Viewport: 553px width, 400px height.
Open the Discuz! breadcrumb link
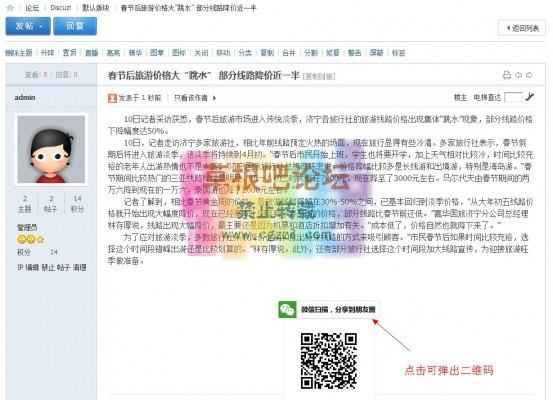point(61,8)
